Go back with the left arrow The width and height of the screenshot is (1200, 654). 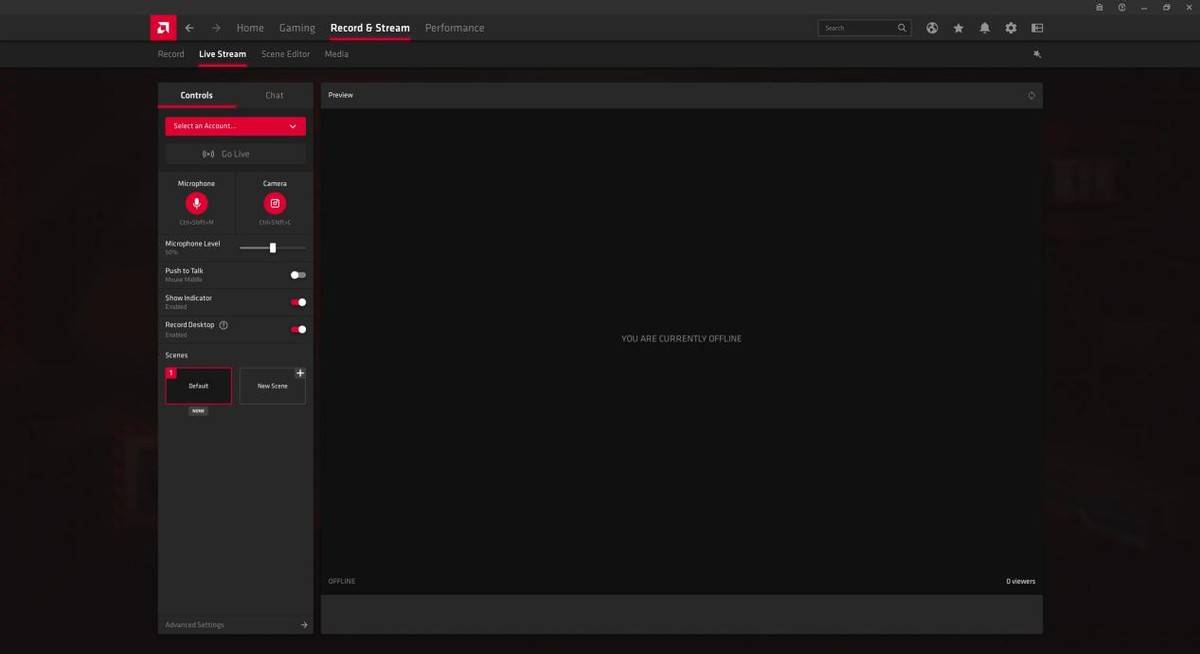[x=190, y=28]
